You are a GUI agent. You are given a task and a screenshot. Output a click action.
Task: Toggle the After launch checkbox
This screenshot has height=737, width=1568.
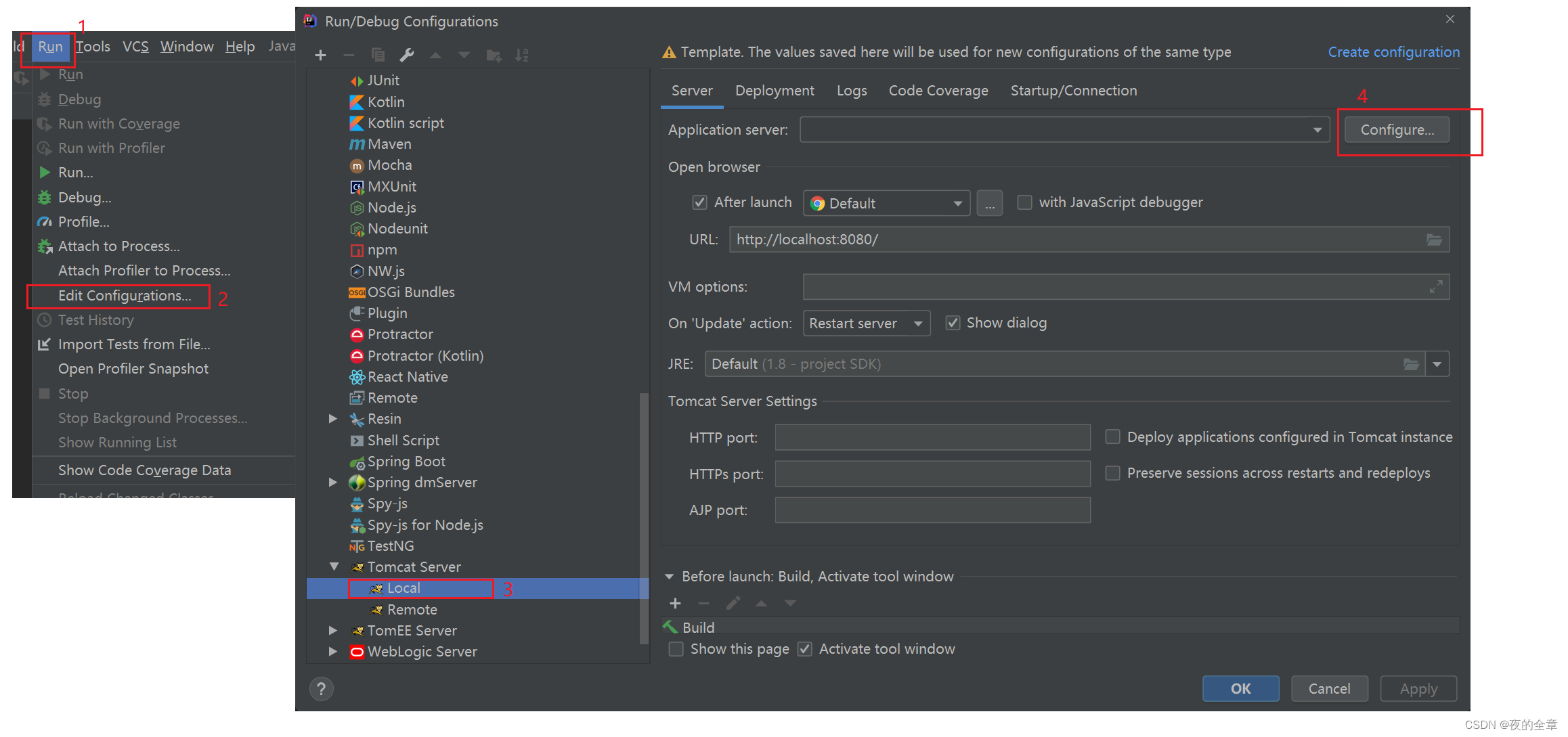(x=699, y=202)
